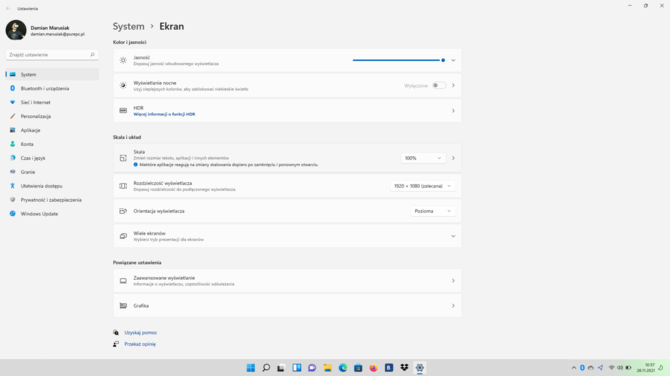Click the Rozdzielczość wyświetlacza icon
Screen dimensions: 670x376
click(123, 186)
